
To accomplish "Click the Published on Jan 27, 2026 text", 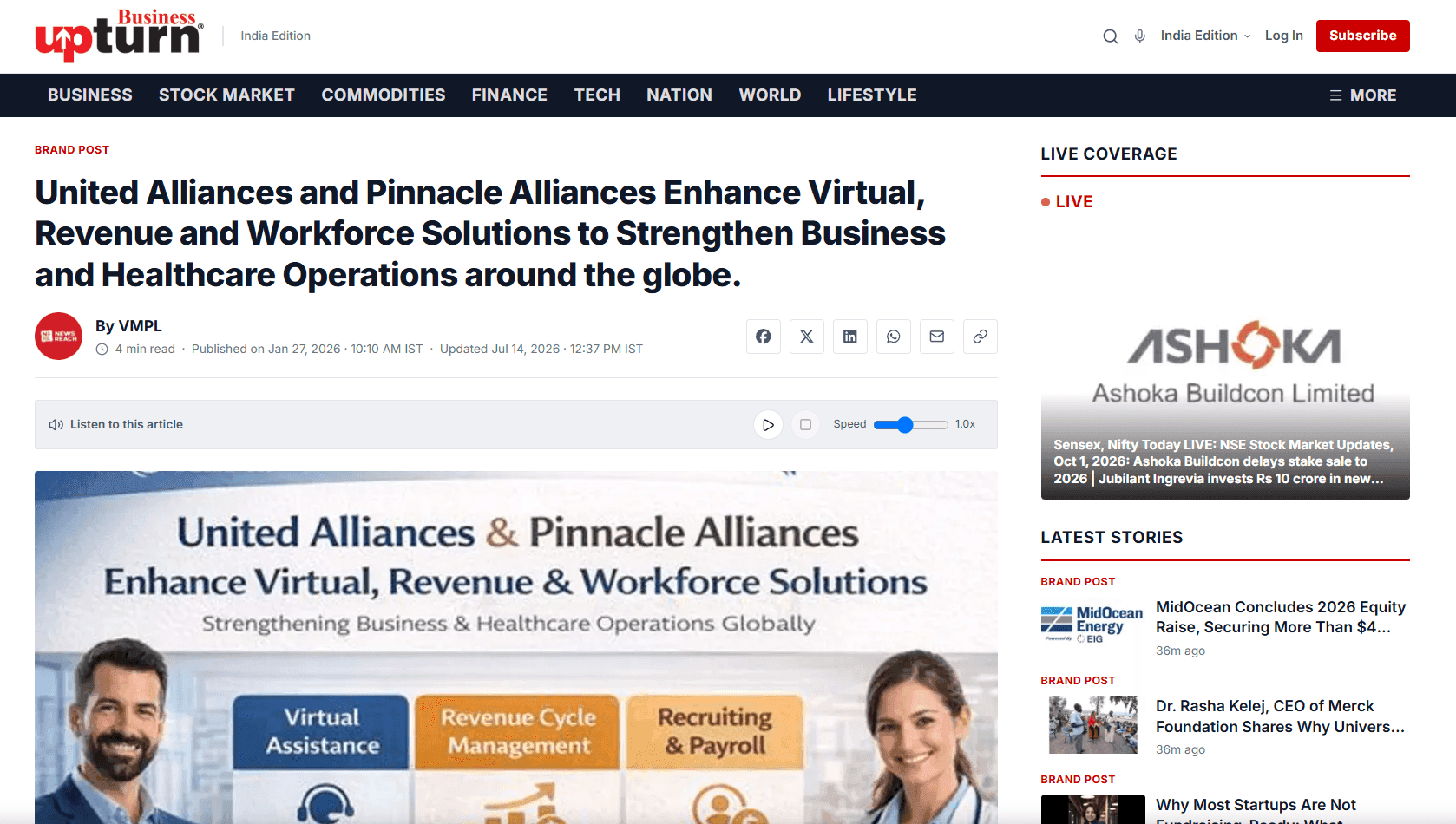I will [x=307, y=350].
